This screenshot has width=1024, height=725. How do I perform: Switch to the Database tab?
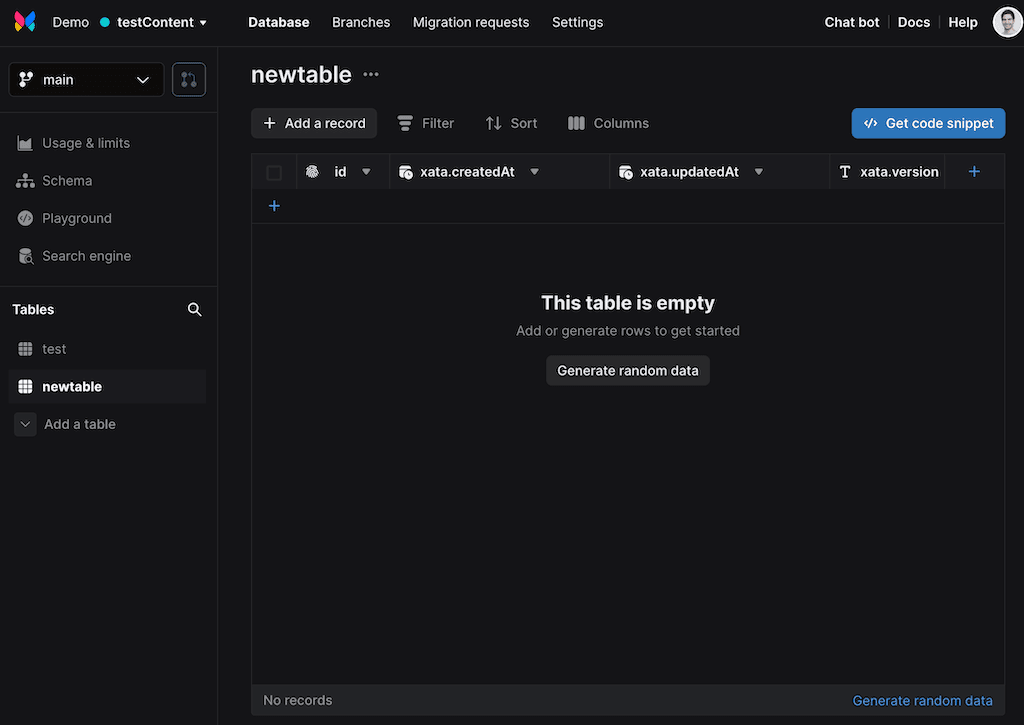click(x=279, y=22)
